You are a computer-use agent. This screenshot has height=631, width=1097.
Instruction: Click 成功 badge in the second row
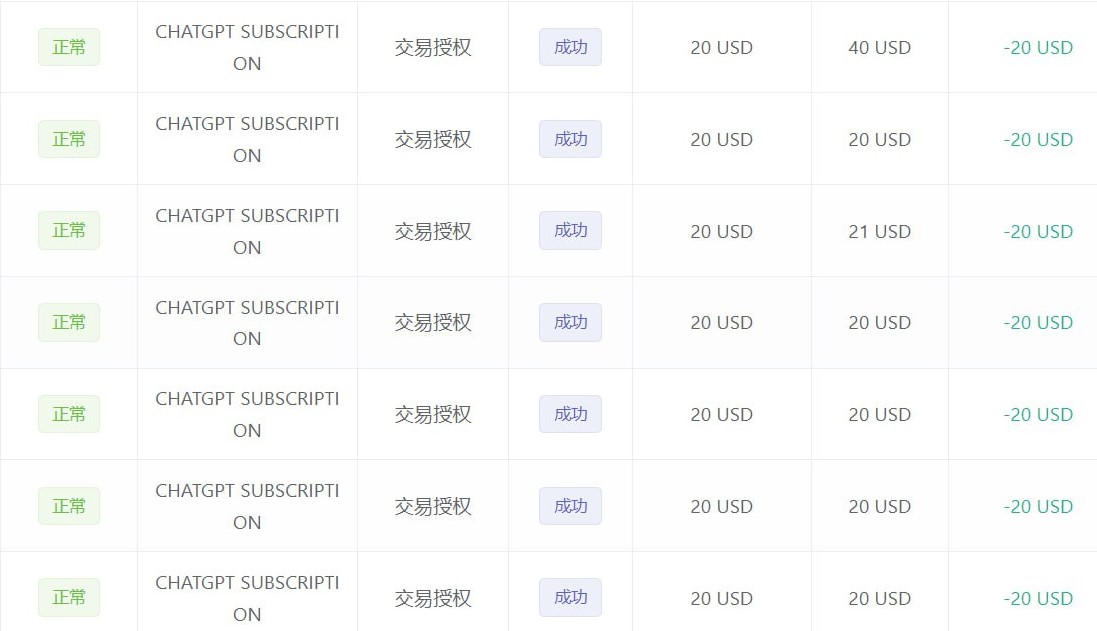click(570, 139)
